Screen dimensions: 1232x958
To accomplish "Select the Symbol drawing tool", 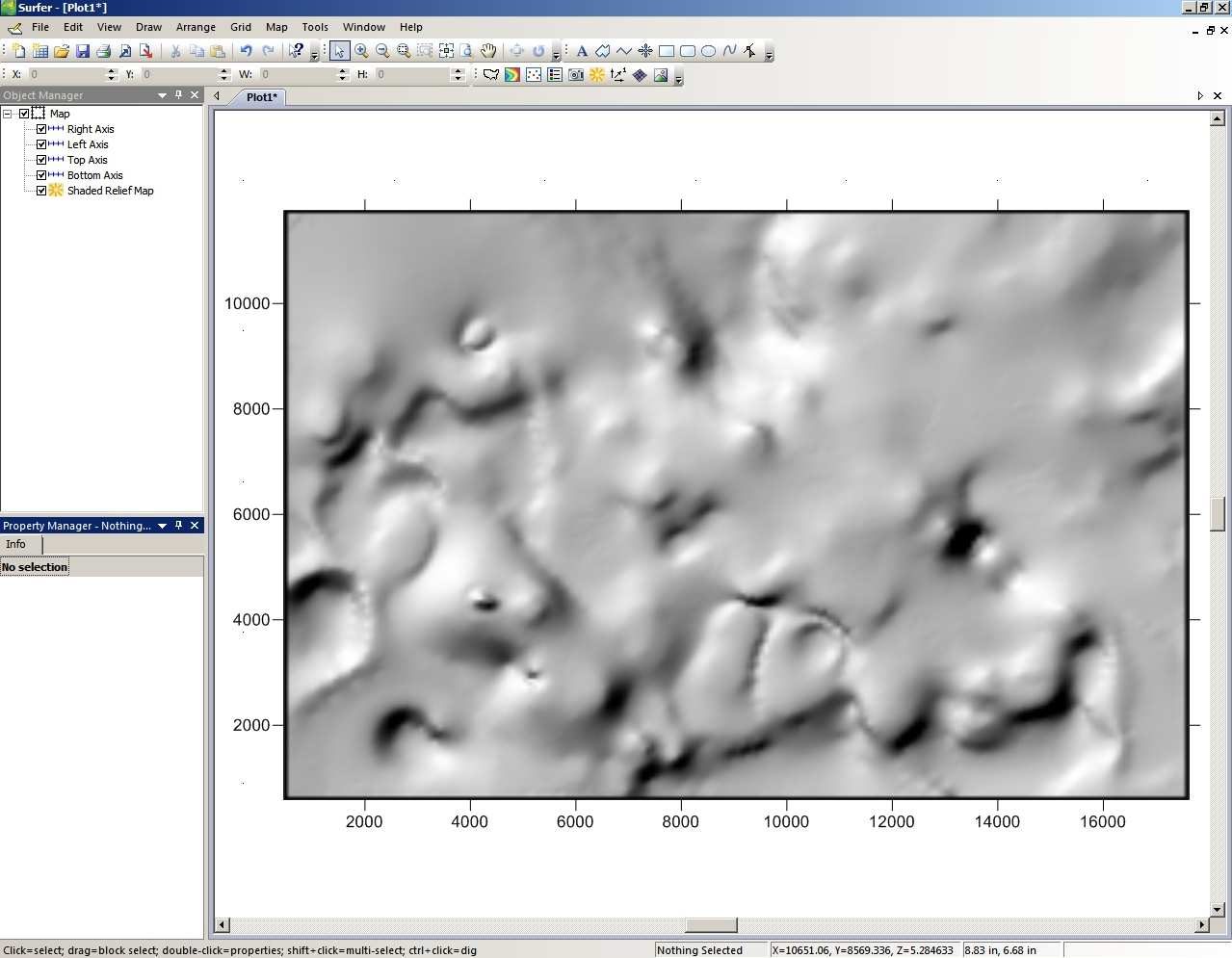I will tap(645, 51).
